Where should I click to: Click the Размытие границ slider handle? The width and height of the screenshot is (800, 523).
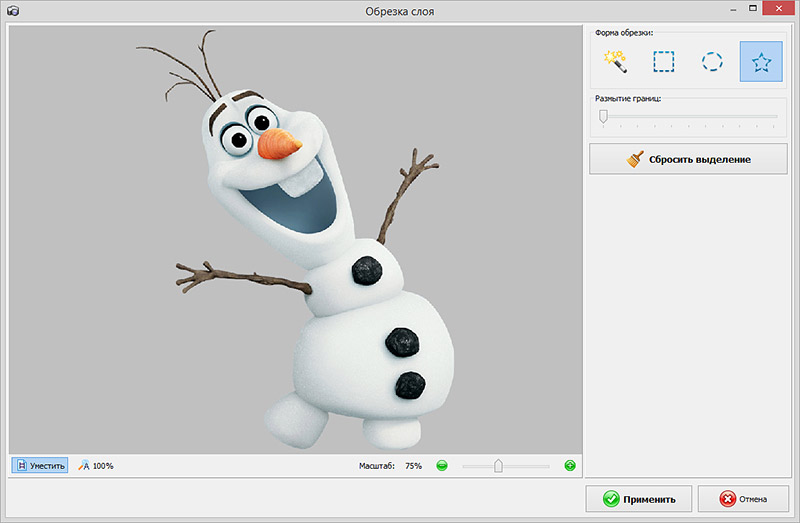603,116
